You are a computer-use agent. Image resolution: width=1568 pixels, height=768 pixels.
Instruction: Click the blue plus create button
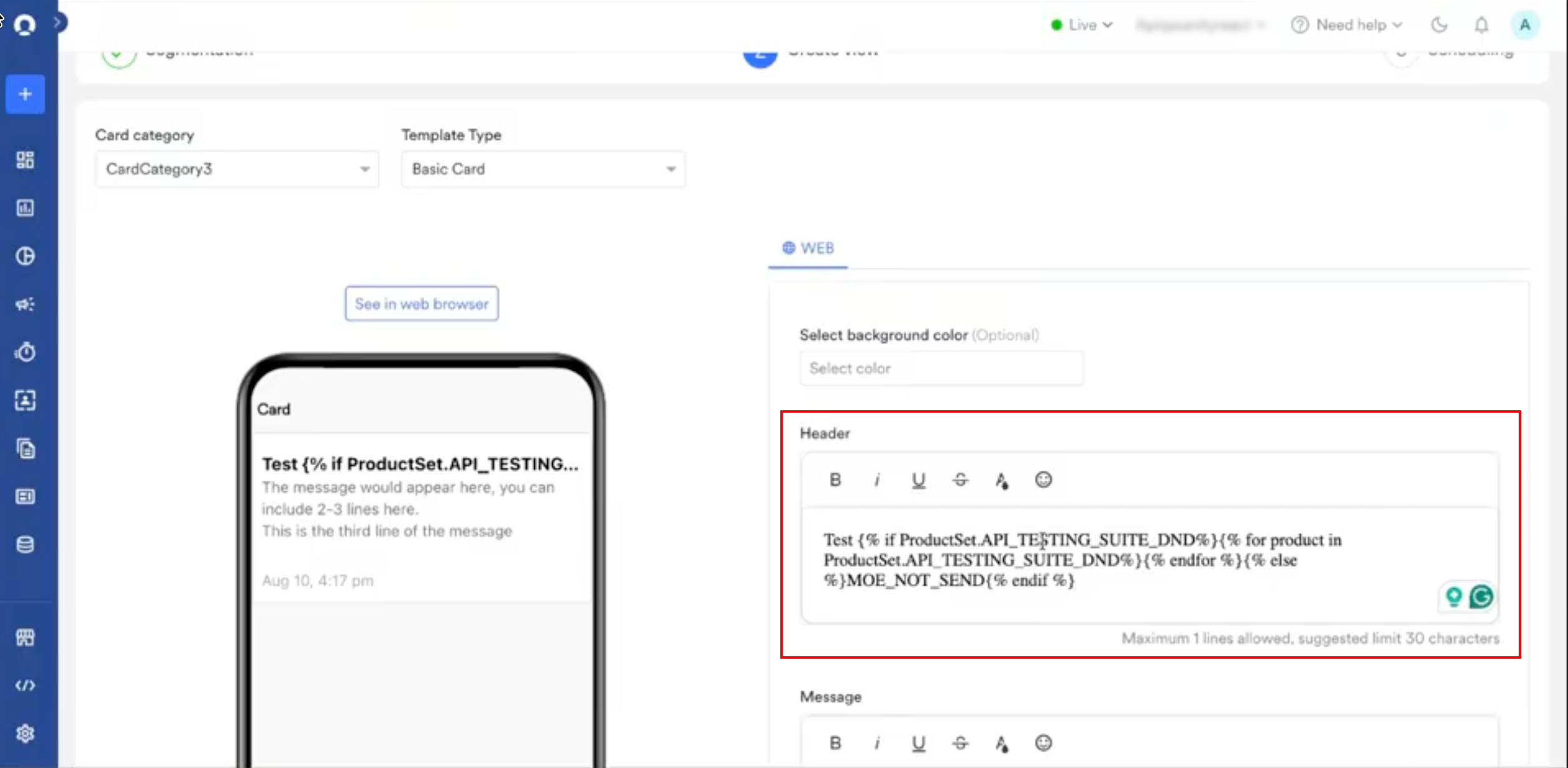coord(25,94)
